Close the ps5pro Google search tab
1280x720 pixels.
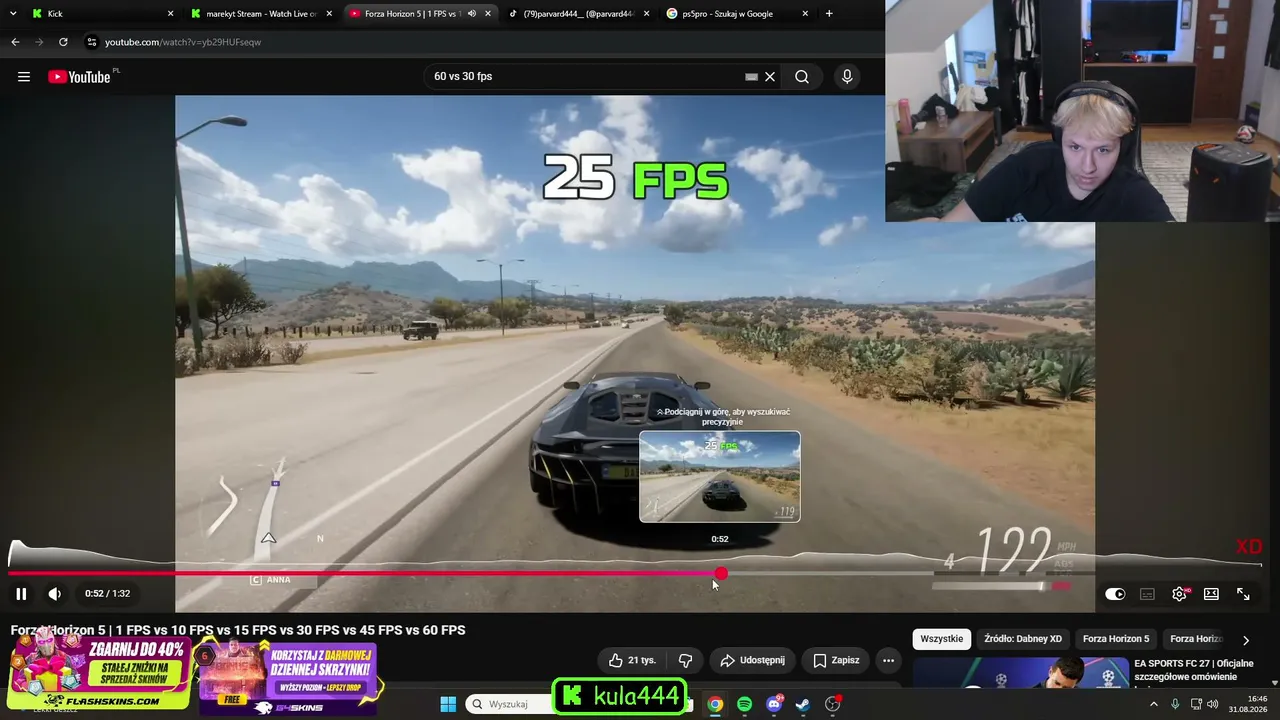tap(805, 14)
